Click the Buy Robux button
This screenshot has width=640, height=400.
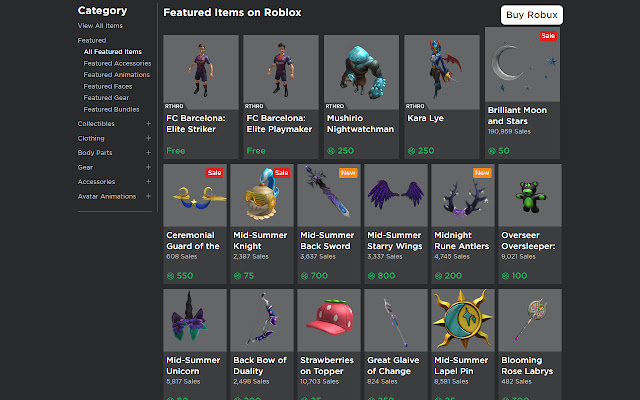click(531, 15)
